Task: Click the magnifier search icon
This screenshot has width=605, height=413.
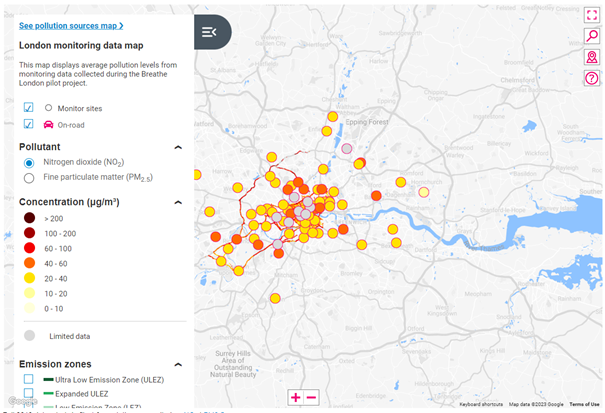Action: coord(592,36)
